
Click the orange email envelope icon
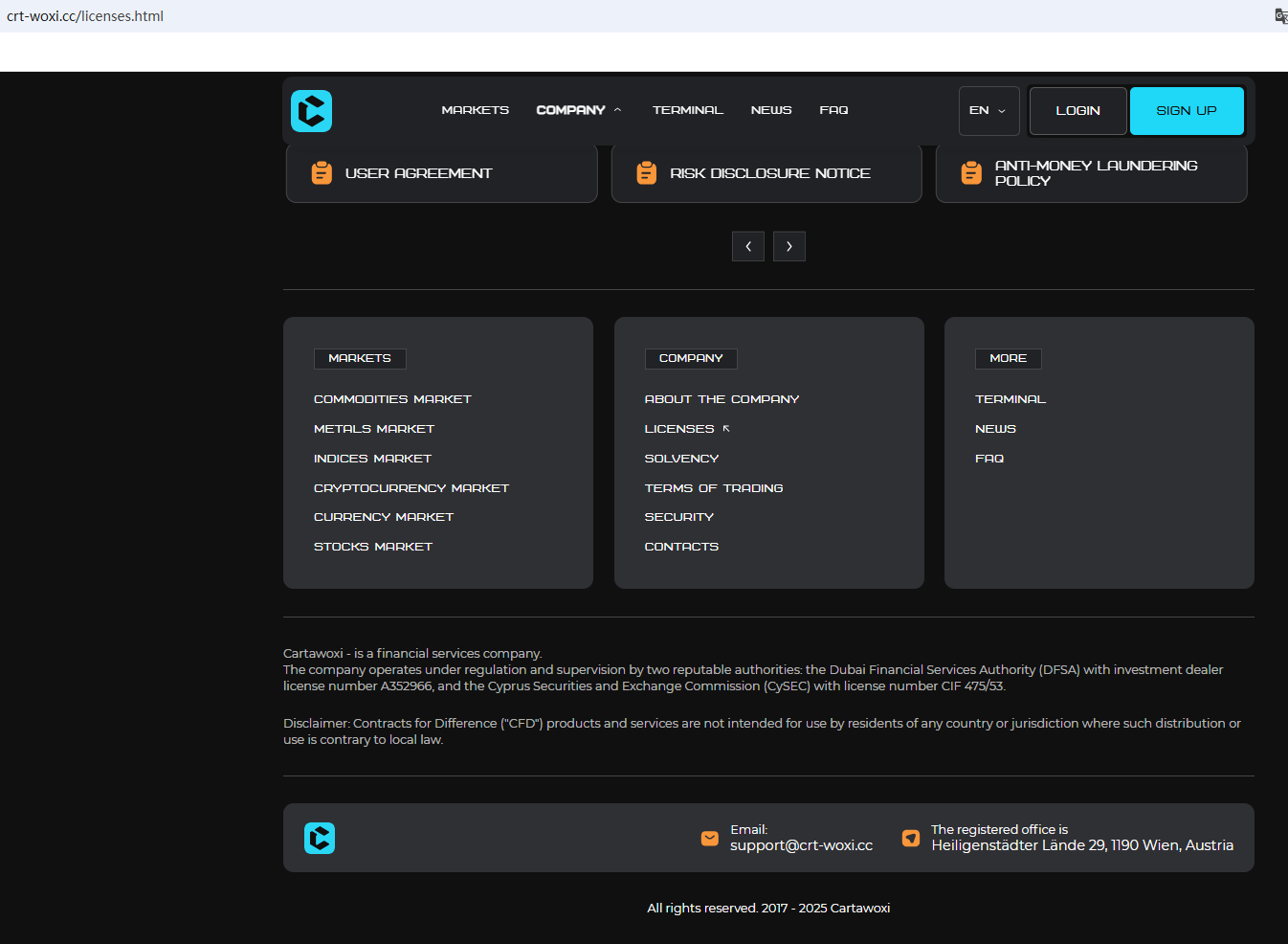tap(710, 839)
